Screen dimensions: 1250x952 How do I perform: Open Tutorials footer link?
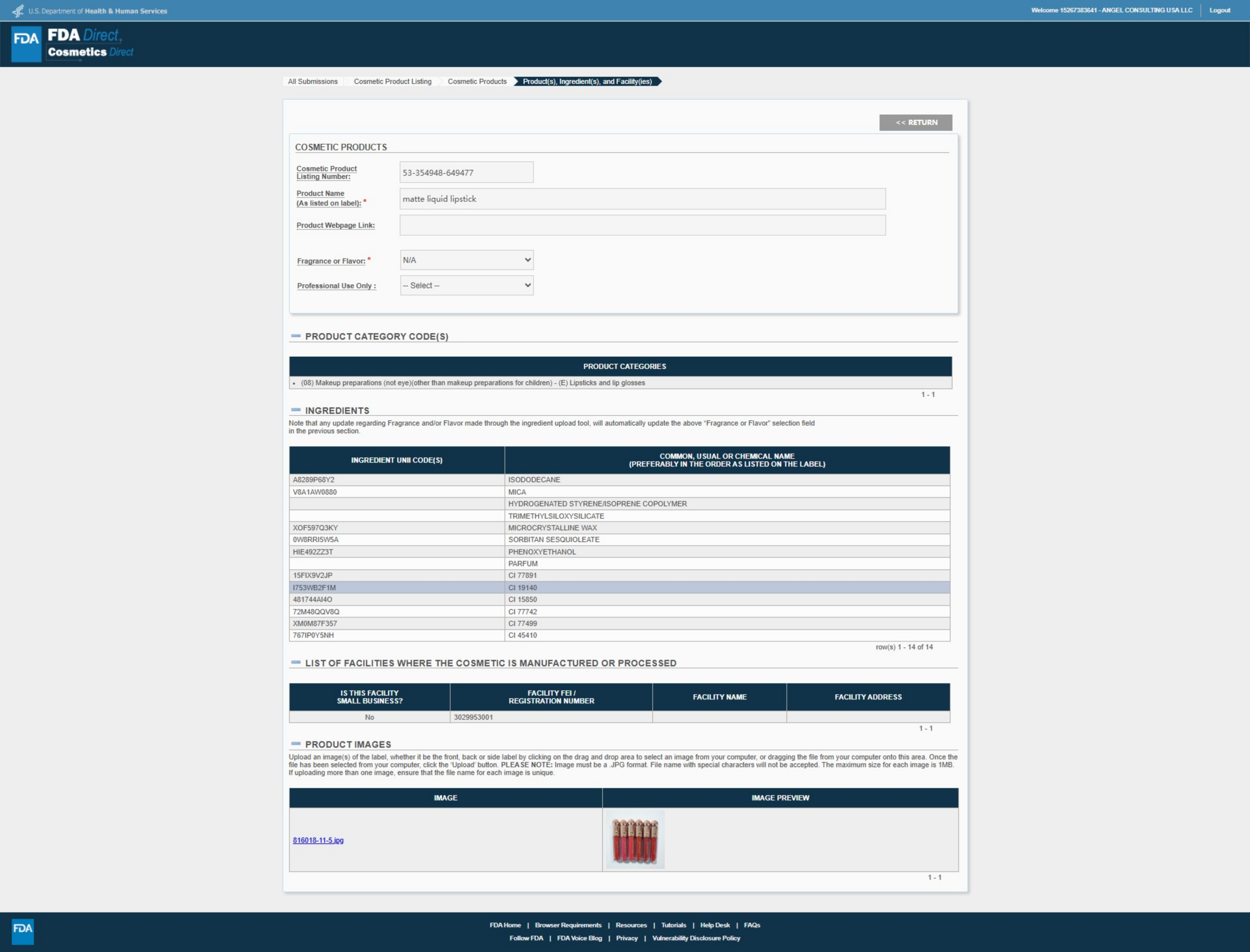pos(673,925)
